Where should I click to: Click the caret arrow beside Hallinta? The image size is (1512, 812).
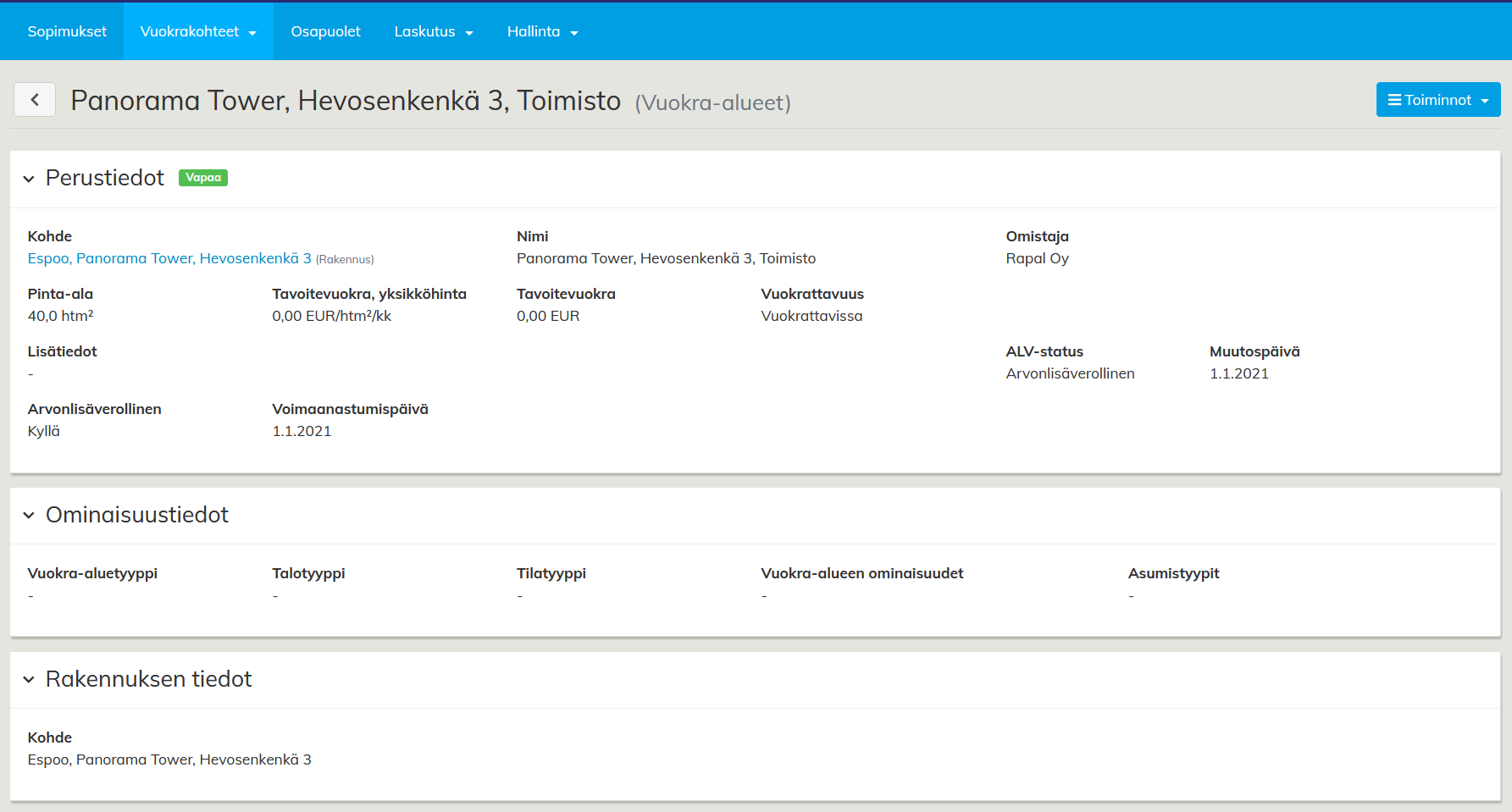coord(574,33)
